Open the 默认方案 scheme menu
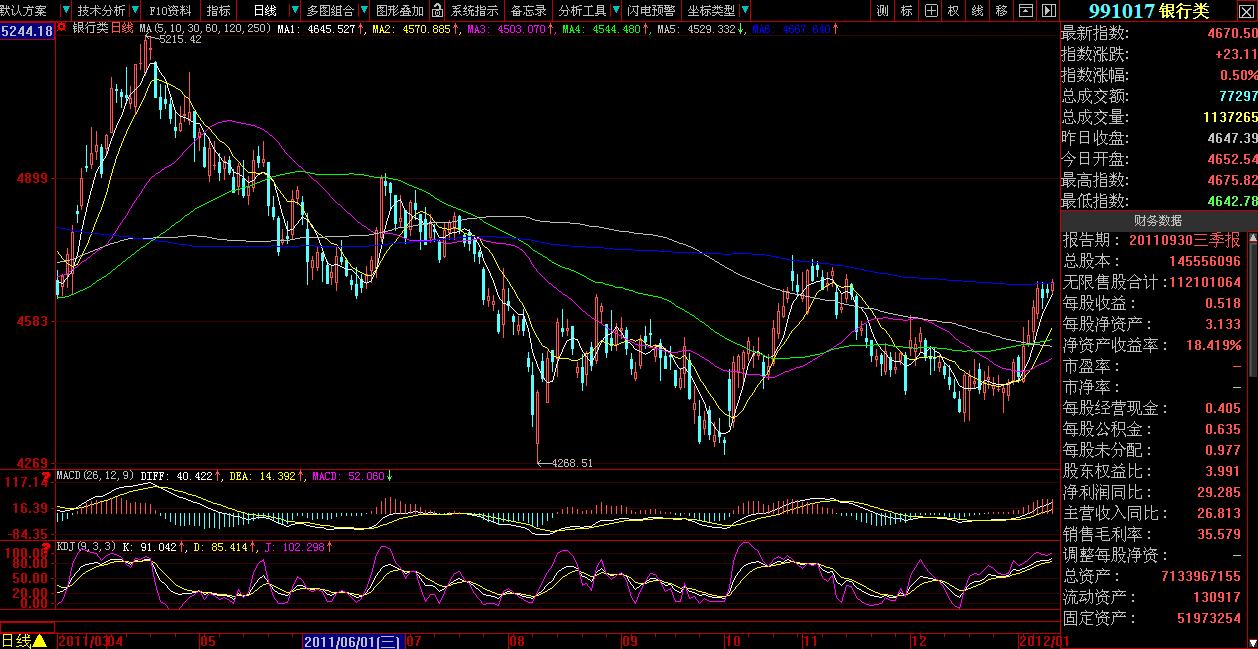Image resolution: width=1258 pixels, height=649 pixels. pos(24,10)
